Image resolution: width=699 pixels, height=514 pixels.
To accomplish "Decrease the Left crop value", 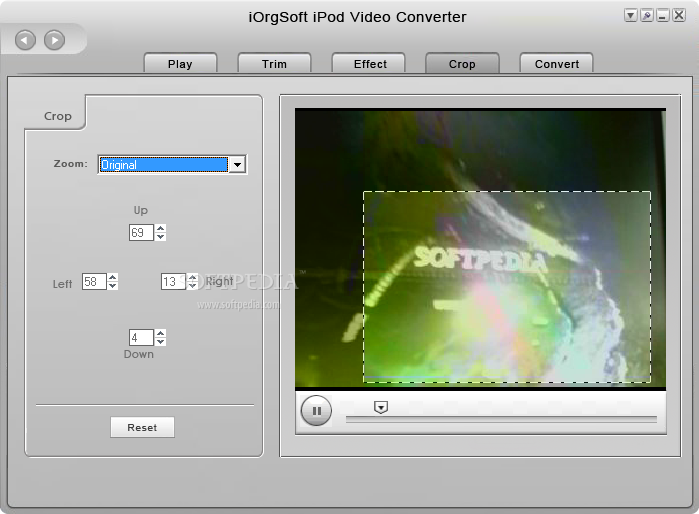I will 113,286.
